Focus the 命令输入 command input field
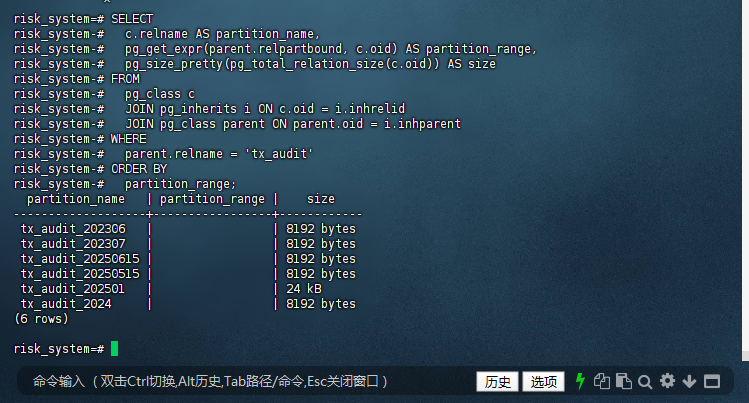This screenshot has height=403, width=749. click(x=239, y=382)
